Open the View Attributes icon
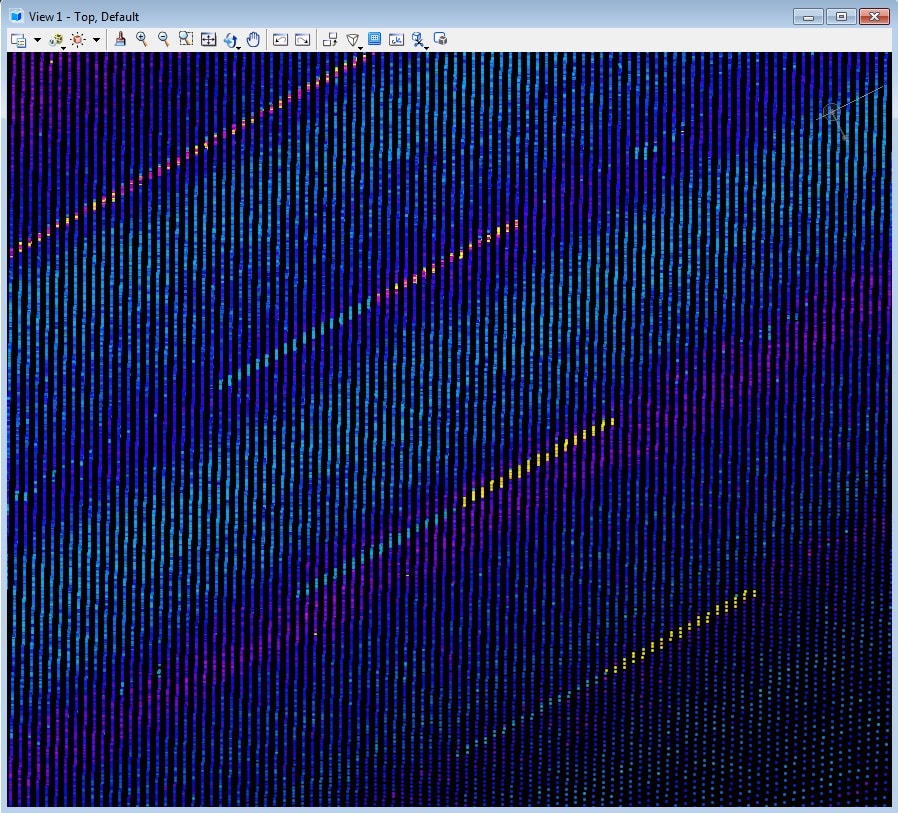This screenshot has height=813, width=898. 18,39
